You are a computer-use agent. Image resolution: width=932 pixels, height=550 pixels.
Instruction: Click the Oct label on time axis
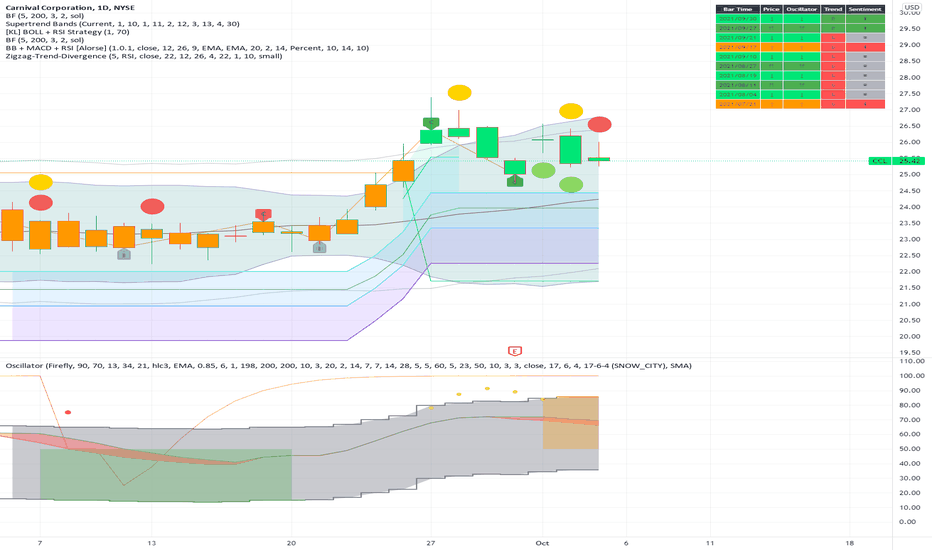coord(542,543)
